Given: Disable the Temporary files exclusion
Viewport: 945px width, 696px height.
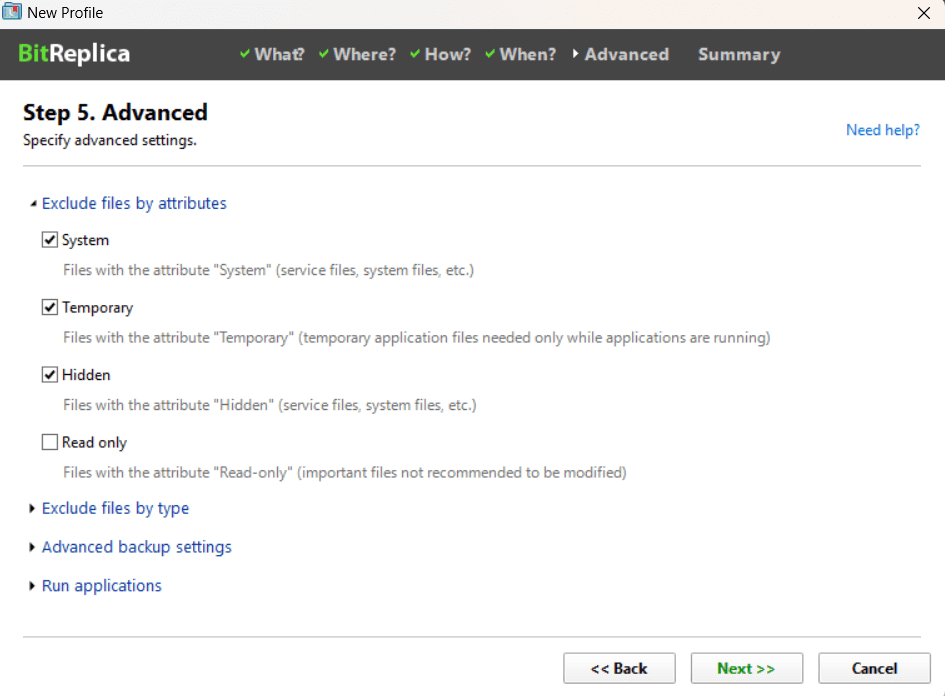Looking at the screenshot, I should (50, 307).
